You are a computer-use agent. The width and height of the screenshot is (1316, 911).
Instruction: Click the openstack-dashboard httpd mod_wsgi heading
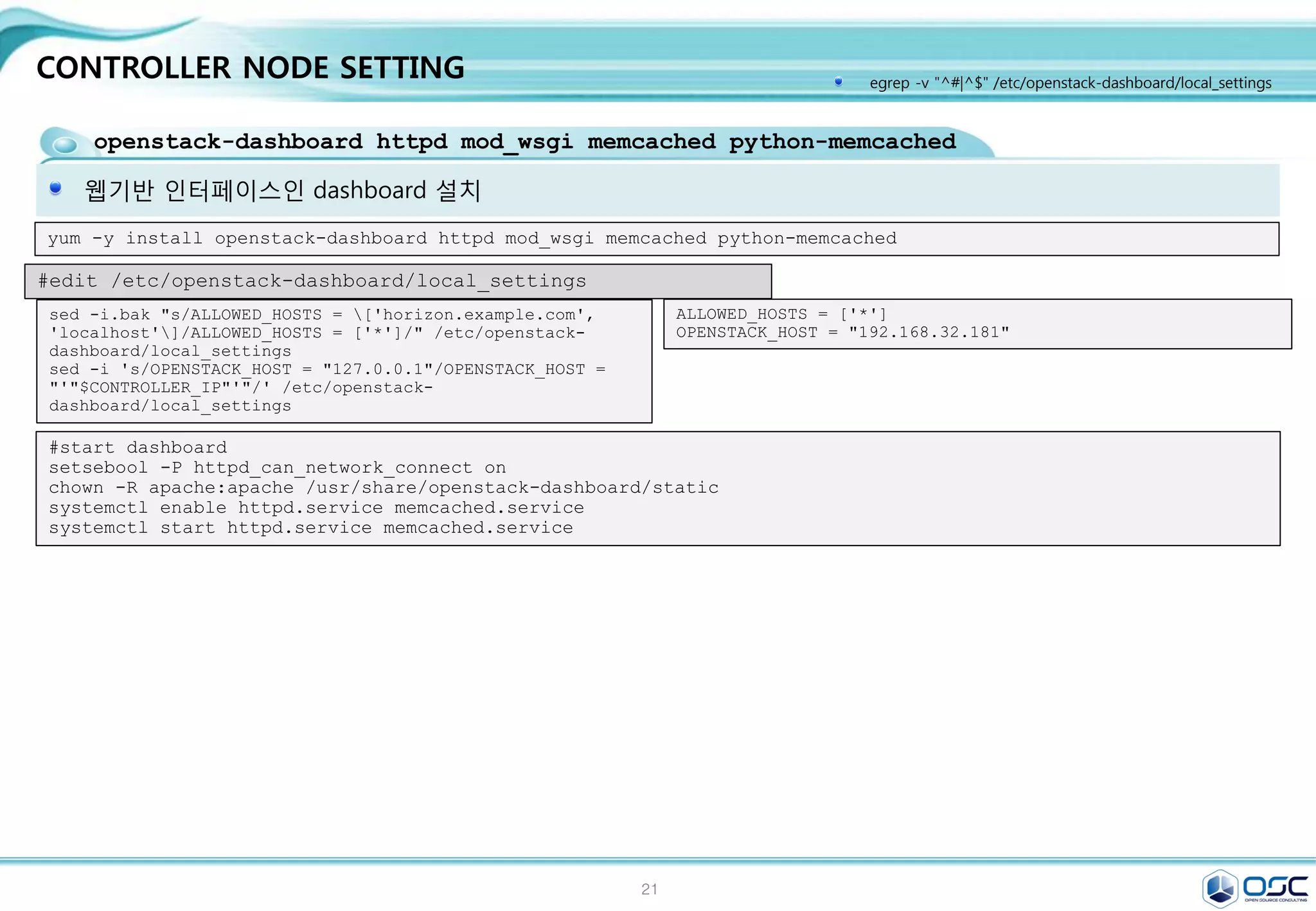click(524, 141)
